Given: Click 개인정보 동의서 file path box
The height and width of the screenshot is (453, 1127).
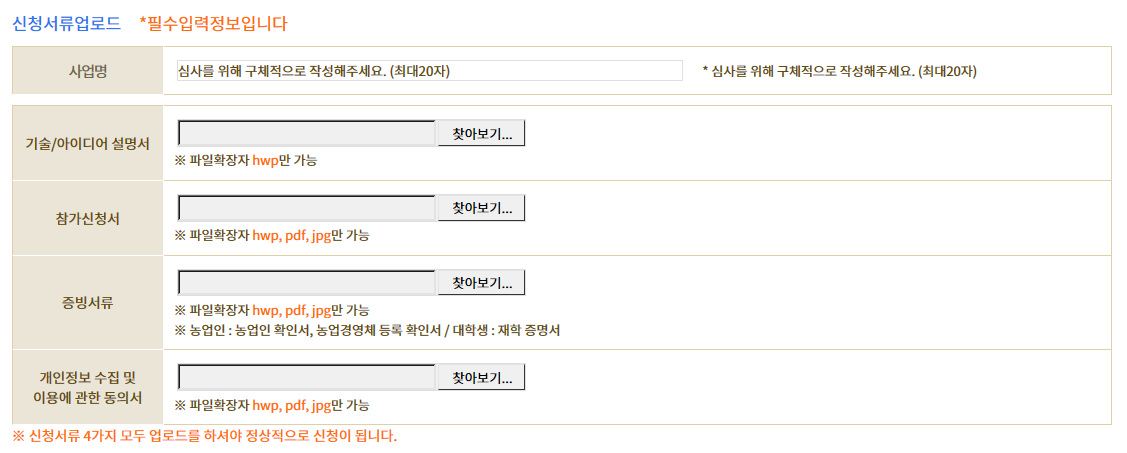Looking at the screenshot, I should 307,378.
